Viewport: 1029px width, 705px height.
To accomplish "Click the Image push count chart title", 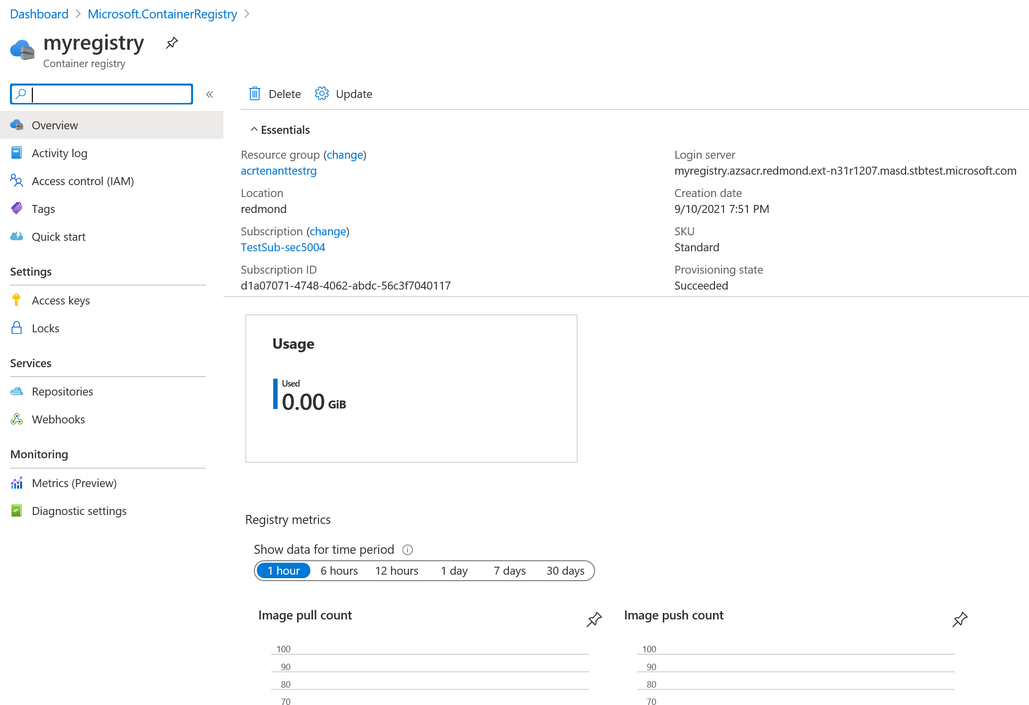I will [x=674, y=615].
